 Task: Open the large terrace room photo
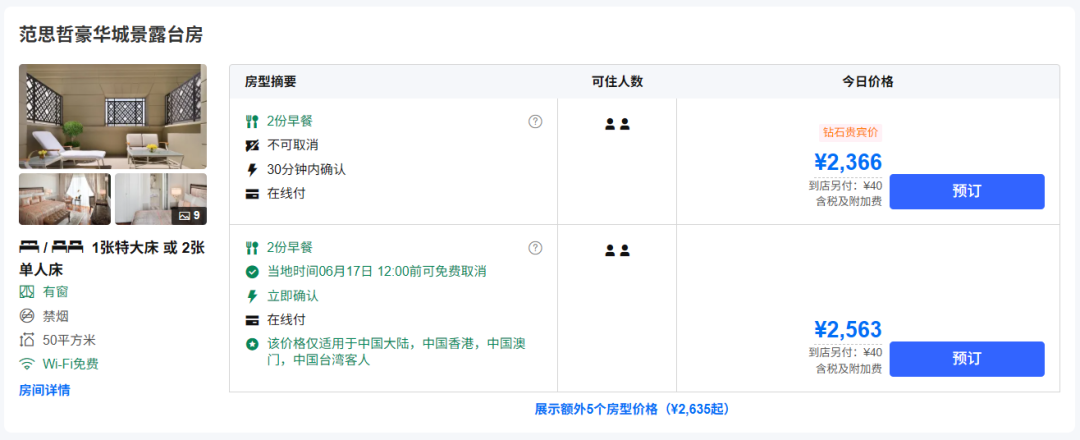click(x=113, y=116)
